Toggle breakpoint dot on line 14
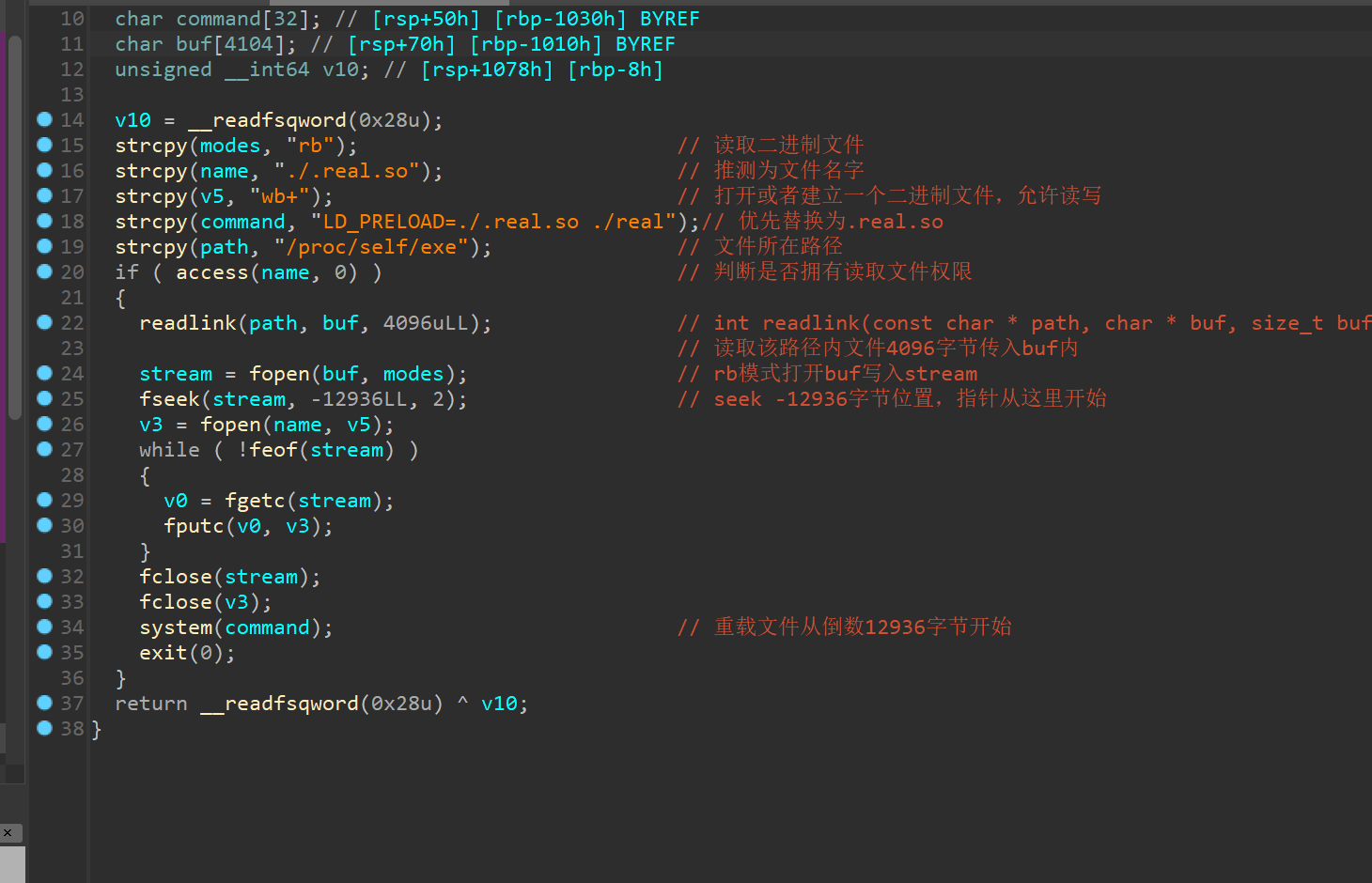The height and width of the screenshot is (883, 1372). (44, 119)
